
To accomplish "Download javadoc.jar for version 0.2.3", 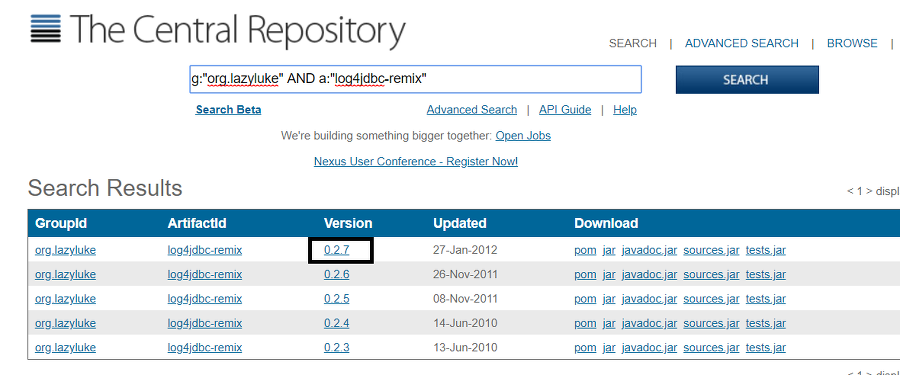I will [649, 347].
